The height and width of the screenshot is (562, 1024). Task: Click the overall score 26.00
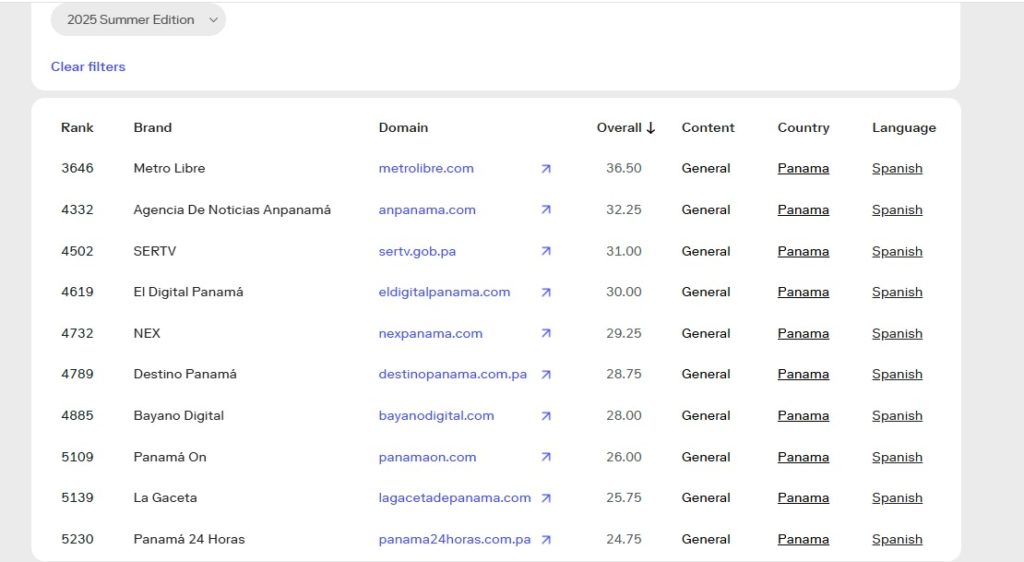point(624,457)
